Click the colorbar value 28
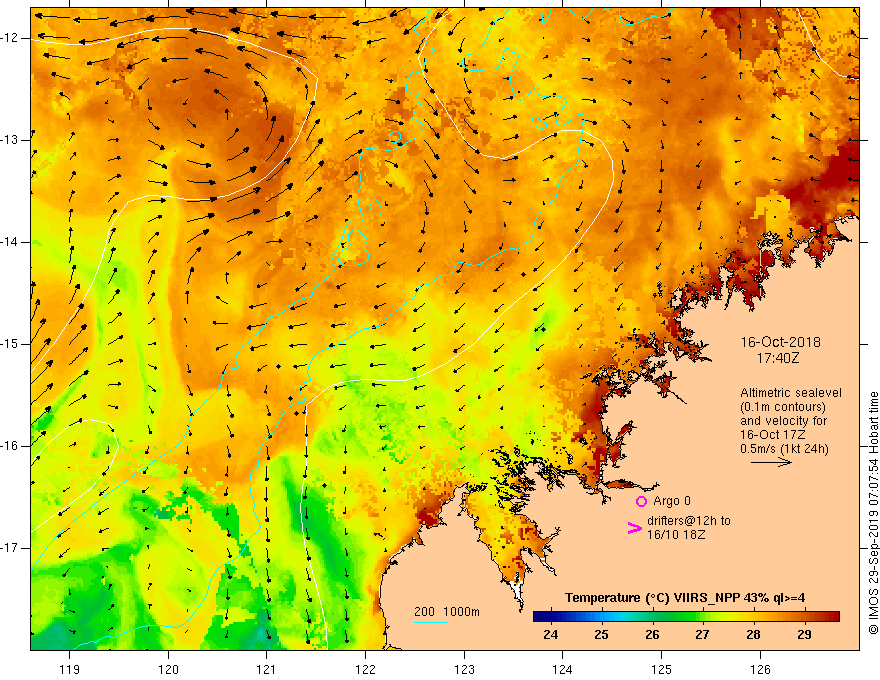Screen dimensions: 880x680 click(x=753, y=635)
